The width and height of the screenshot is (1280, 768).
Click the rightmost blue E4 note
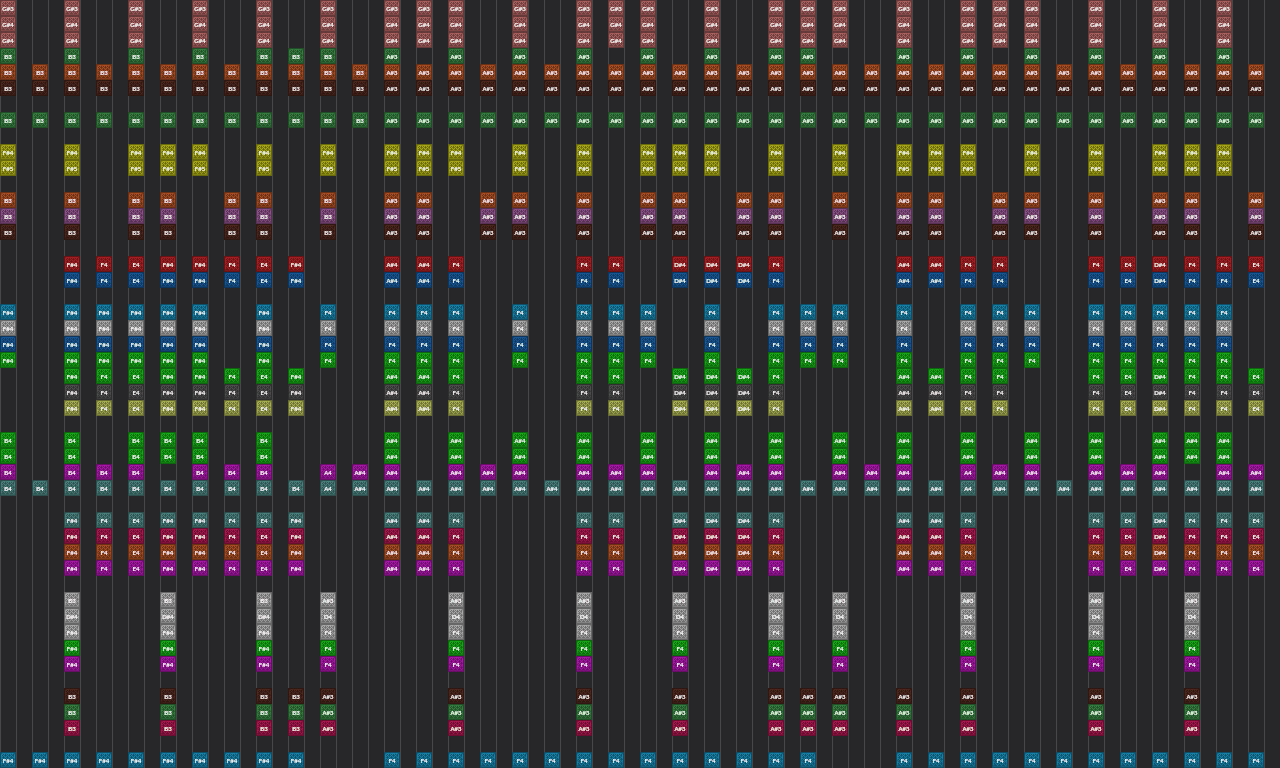[x=1256, y=280]
